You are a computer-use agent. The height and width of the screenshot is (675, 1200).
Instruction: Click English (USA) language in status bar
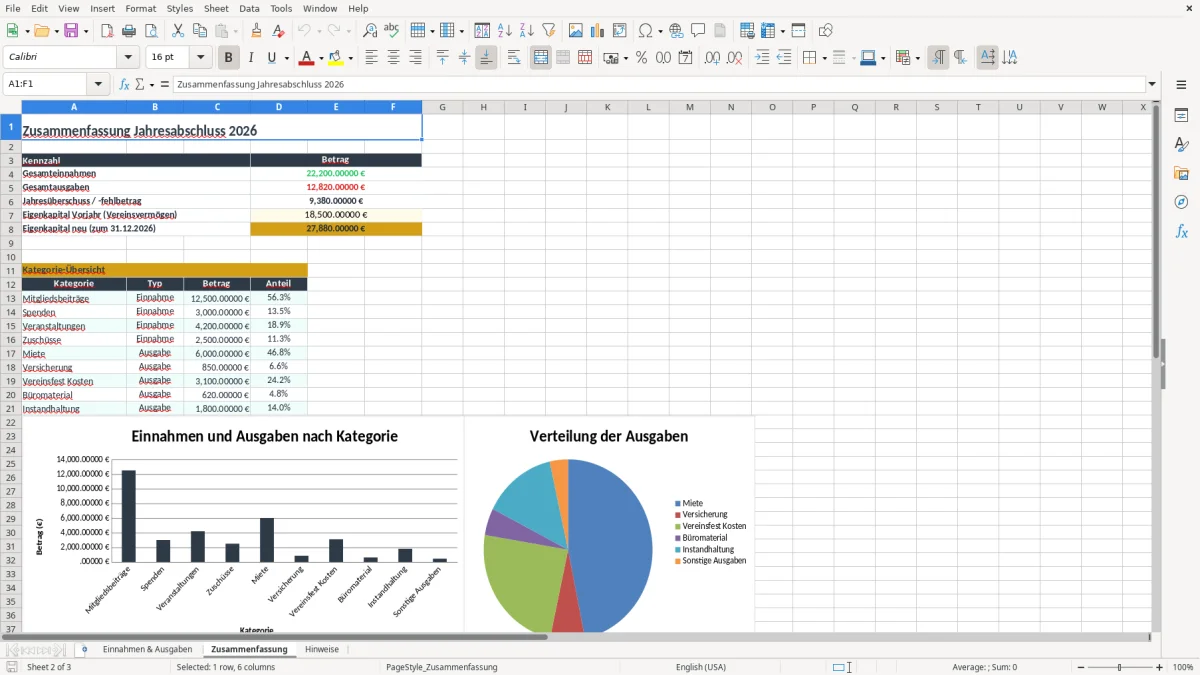(x=701, y=667)
